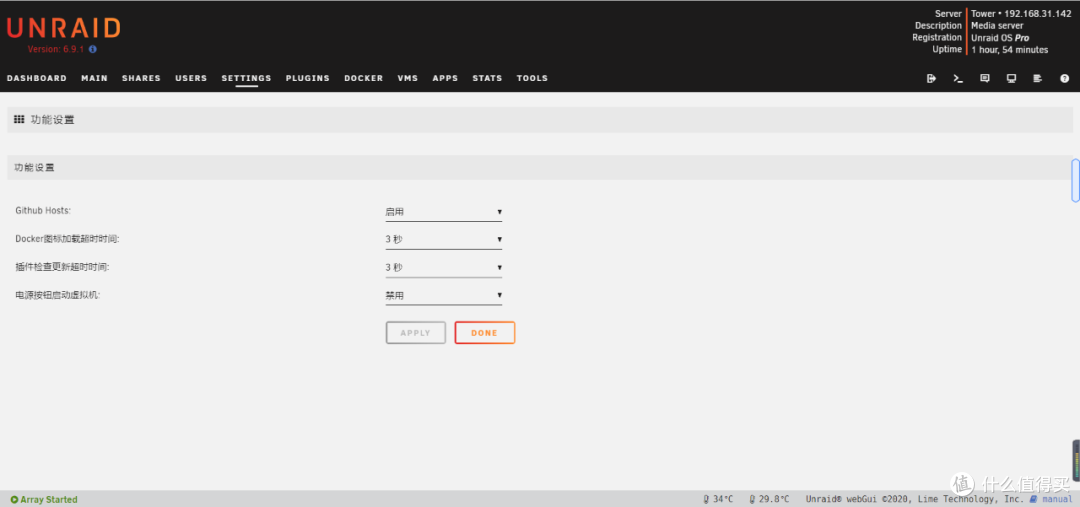Open the Docker tab
1080x507 pixels.
pos(363,78)
